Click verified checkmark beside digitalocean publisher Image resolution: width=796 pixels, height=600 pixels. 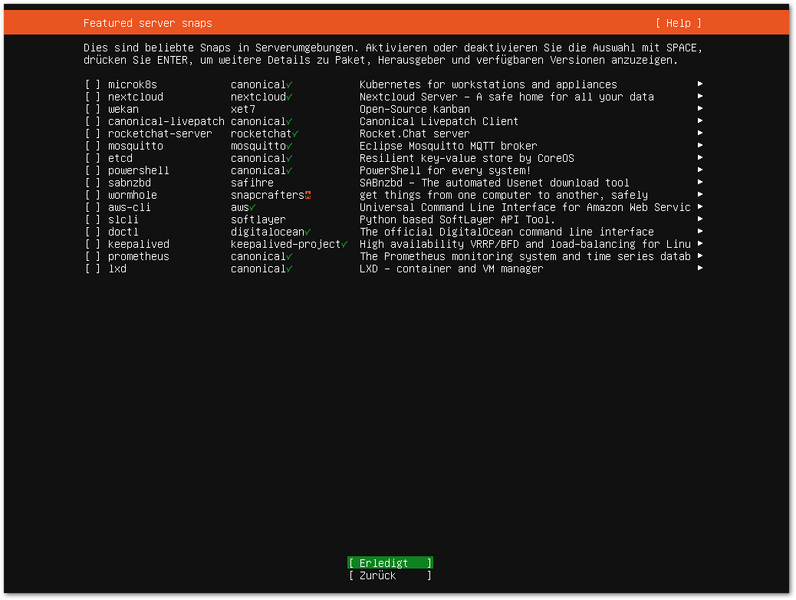pos(308,231)
